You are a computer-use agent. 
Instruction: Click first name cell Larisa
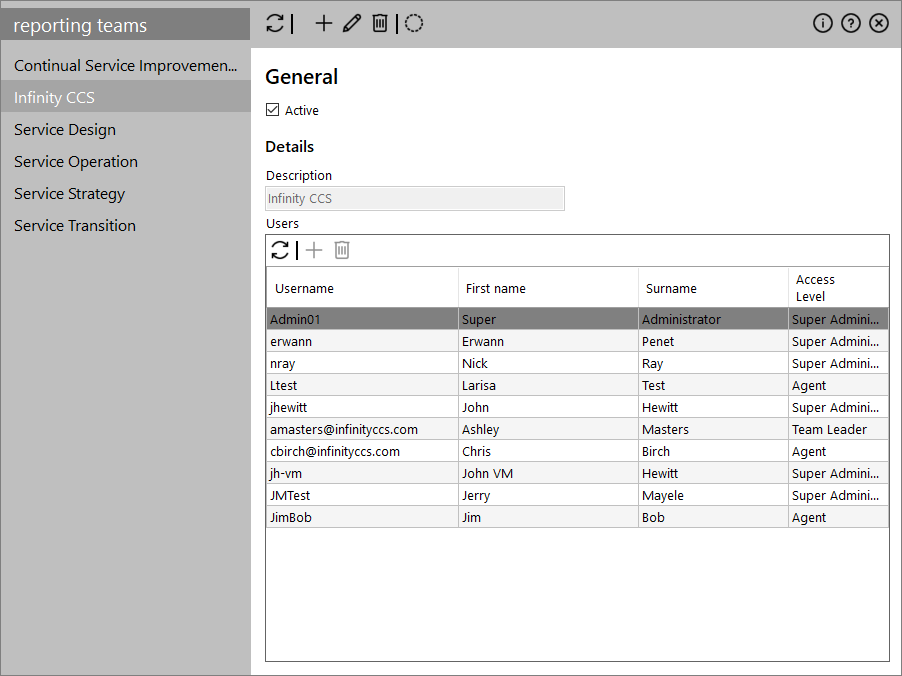[x=548, y=385]
